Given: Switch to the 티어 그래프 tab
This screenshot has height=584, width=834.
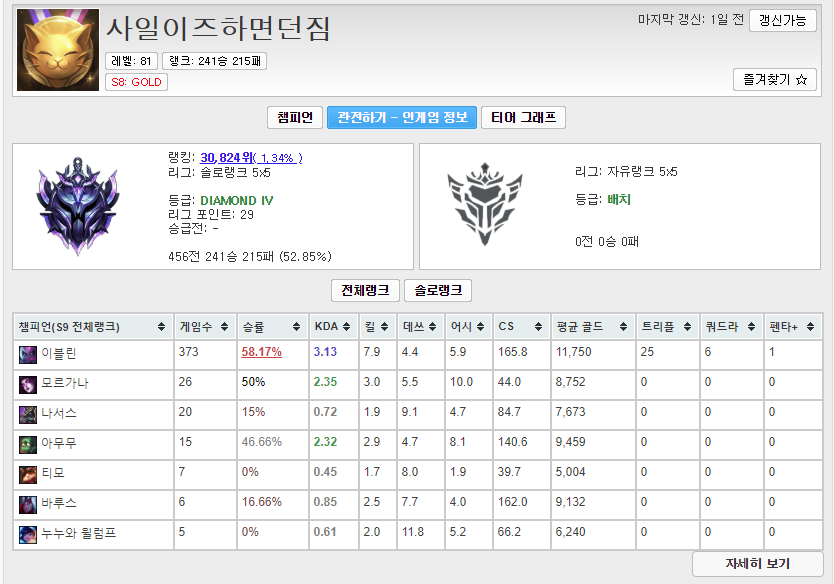Looking at the screenshot, I should 524,118.
